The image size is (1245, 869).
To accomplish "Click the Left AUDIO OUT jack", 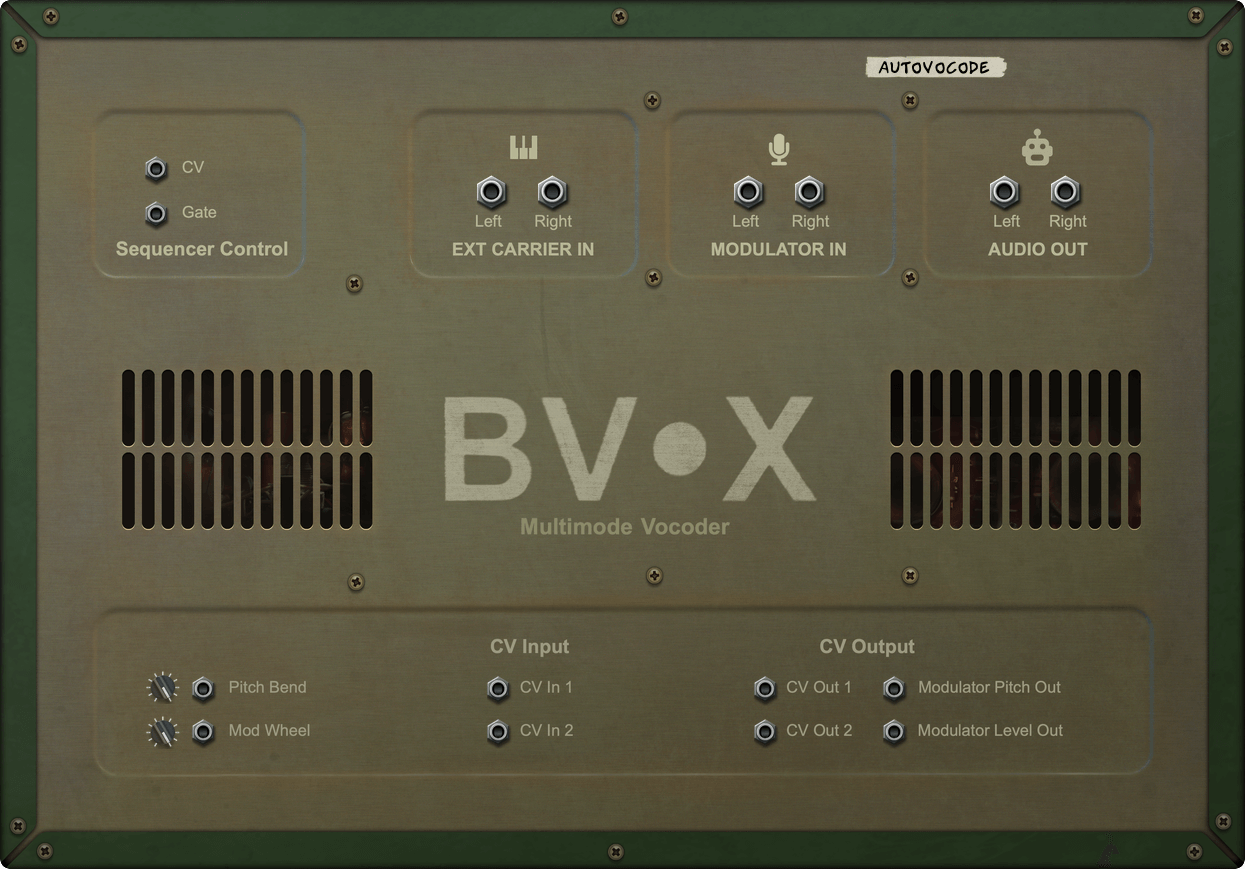I will [1005, 191].
